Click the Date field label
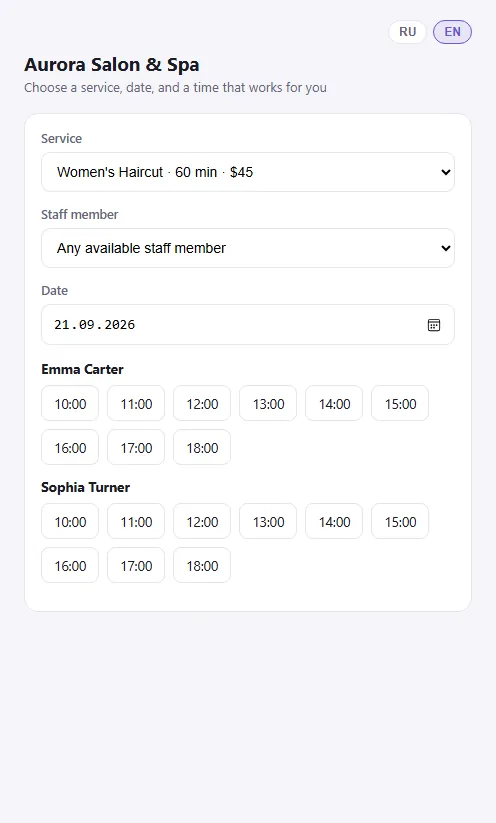Screen dimensions: 496x823 tap(55, 291)
